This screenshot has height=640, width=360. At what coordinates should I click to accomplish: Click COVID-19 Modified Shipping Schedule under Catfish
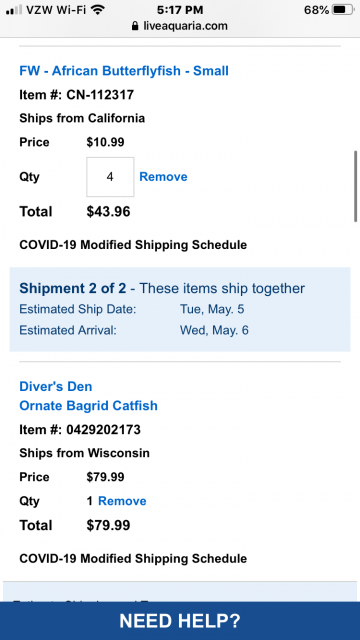[x=133, y=558]
